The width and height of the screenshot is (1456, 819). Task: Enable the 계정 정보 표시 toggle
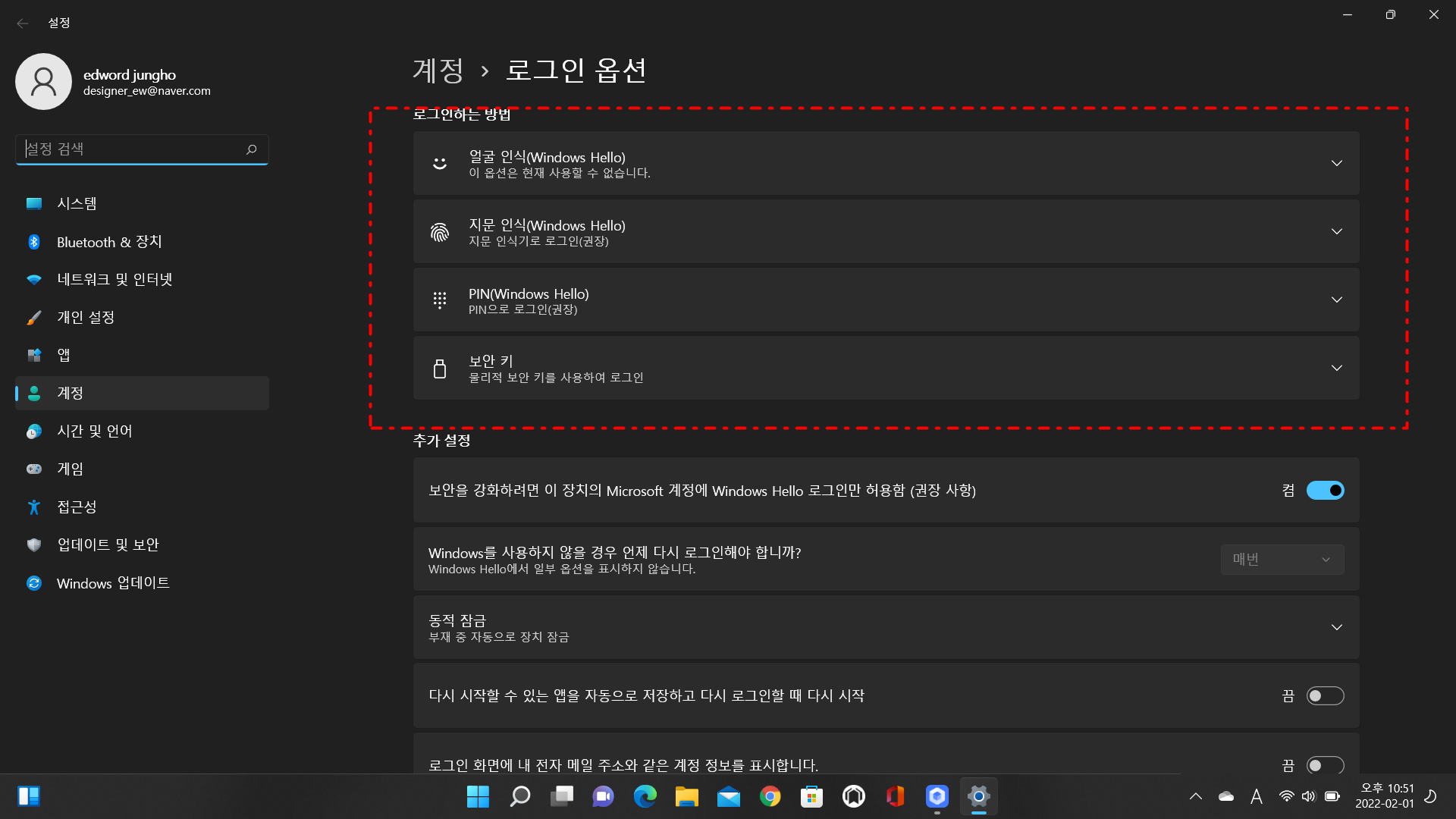click(x=1325, y=765)
